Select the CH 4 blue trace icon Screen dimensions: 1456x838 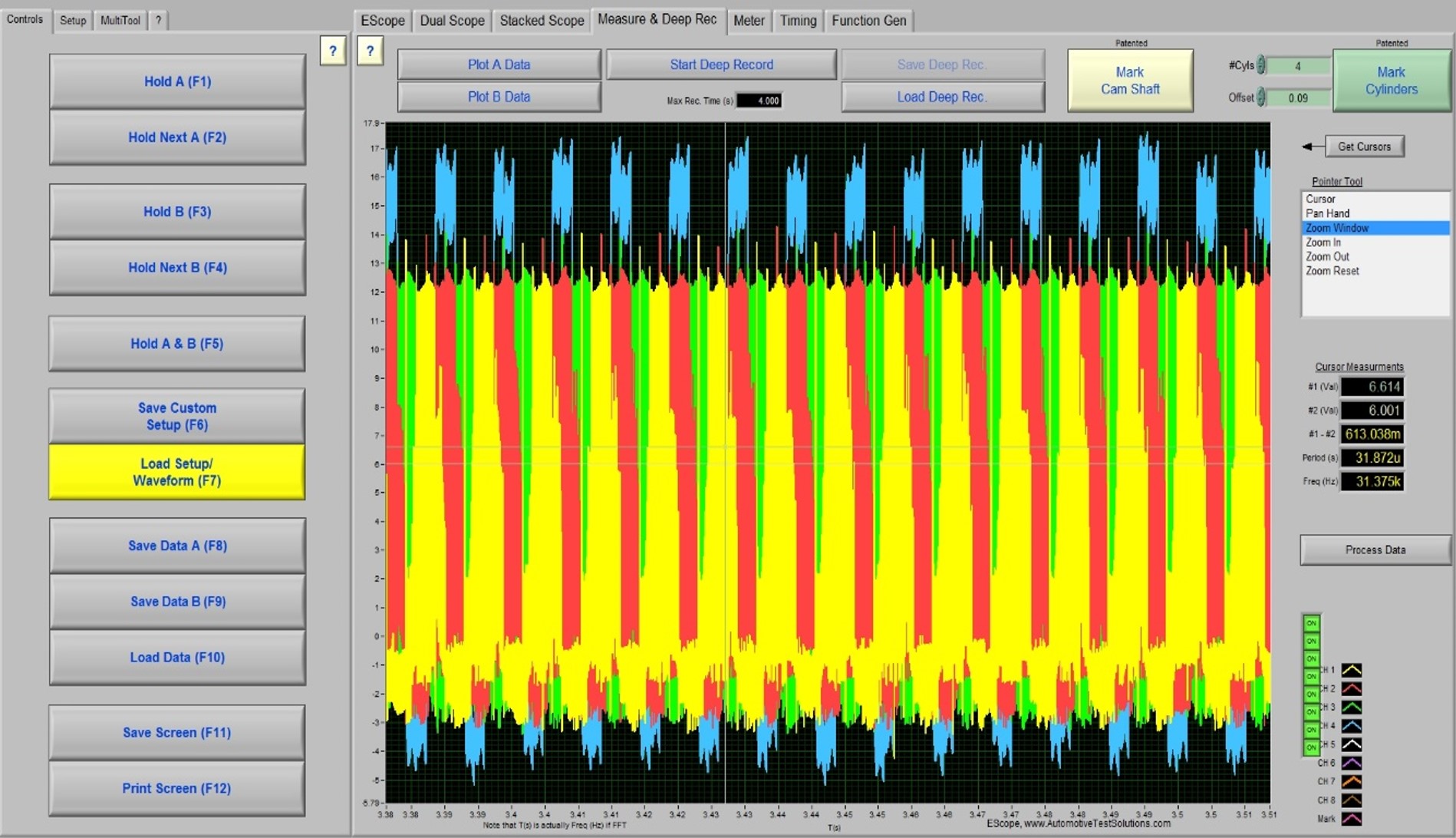pyautogui.click(x=1351, y=726)
